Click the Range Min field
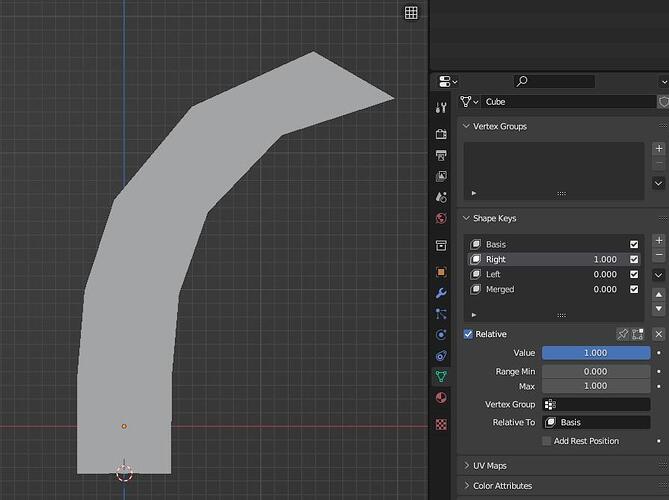 click(x=596, y=372)
